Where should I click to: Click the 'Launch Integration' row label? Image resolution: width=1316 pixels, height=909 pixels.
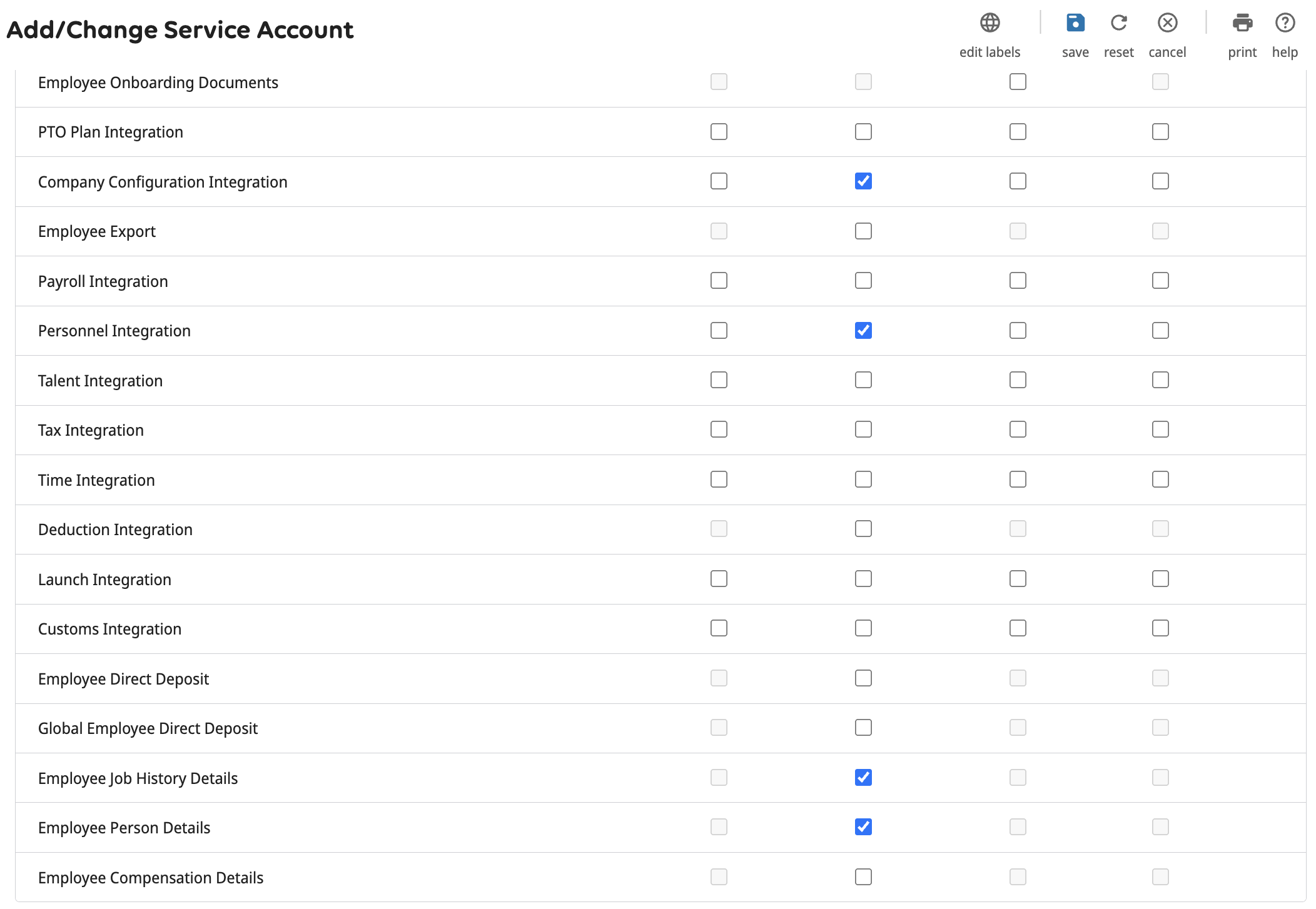point(104,580)
